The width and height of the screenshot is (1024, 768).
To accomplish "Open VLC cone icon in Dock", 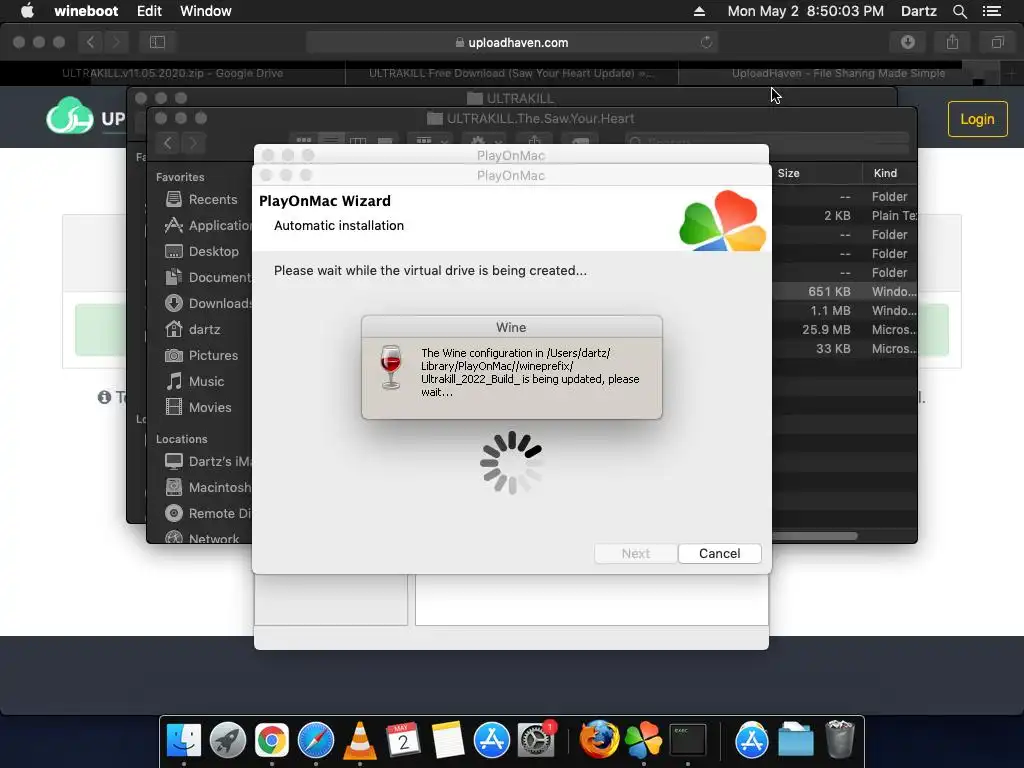I will (x=360, y=741).
